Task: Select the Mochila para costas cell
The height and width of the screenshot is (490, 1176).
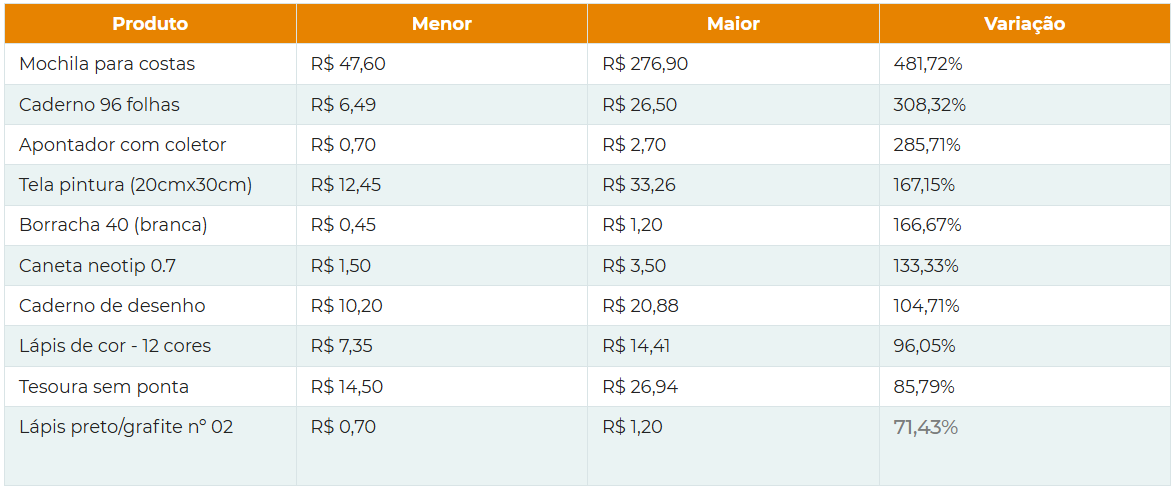Action: click(x=107, y=64)
